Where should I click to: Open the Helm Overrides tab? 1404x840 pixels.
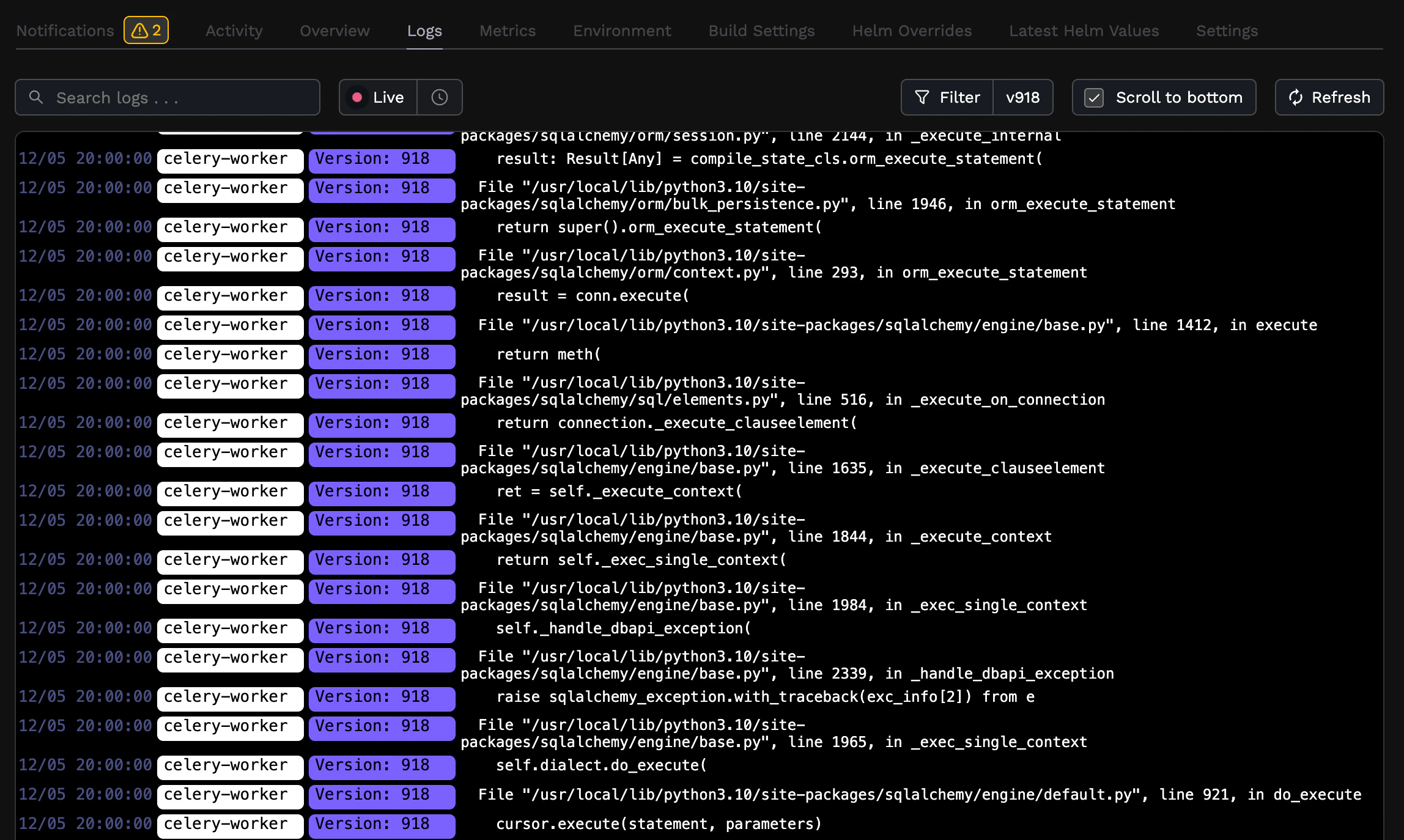[x=911, y=31]
